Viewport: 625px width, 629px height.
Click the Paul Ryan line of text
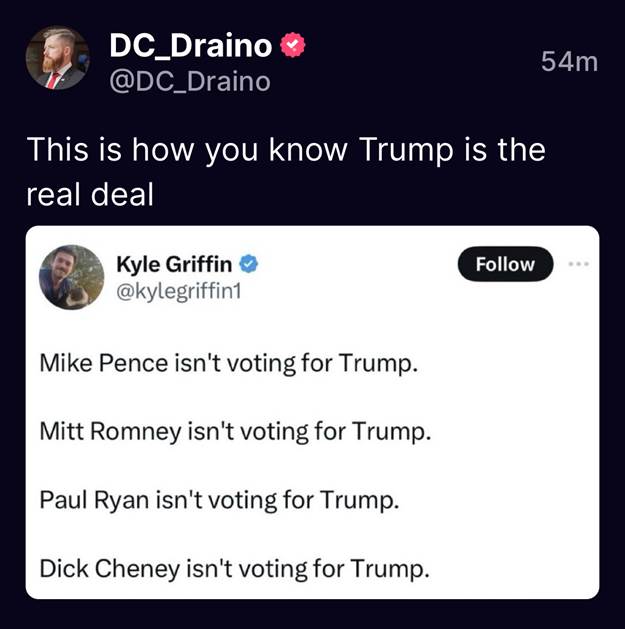click(220, 500)
